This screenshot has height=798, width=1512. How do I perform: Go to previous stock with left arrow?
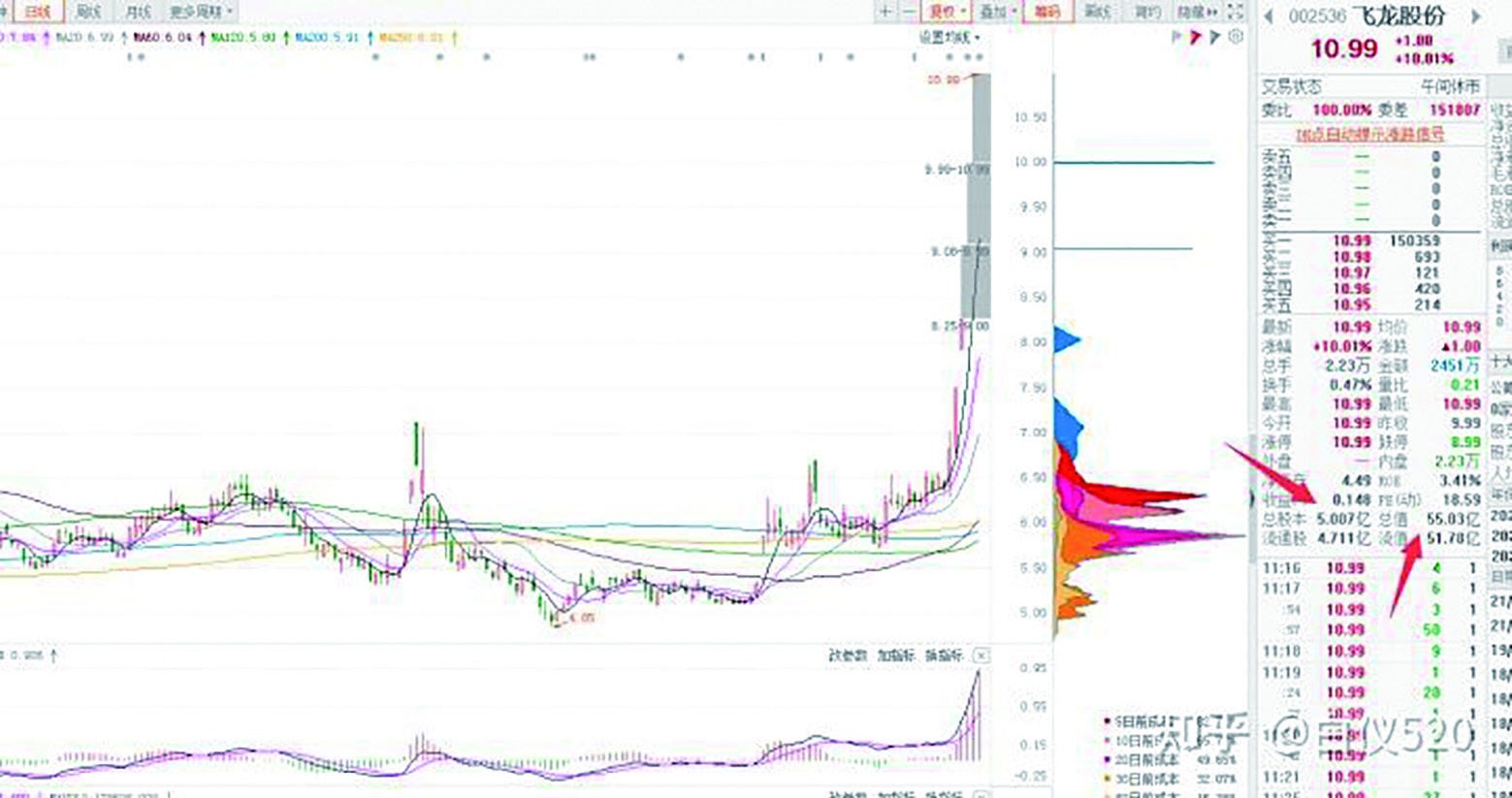pyautogui.click(x=1269, y=16)
